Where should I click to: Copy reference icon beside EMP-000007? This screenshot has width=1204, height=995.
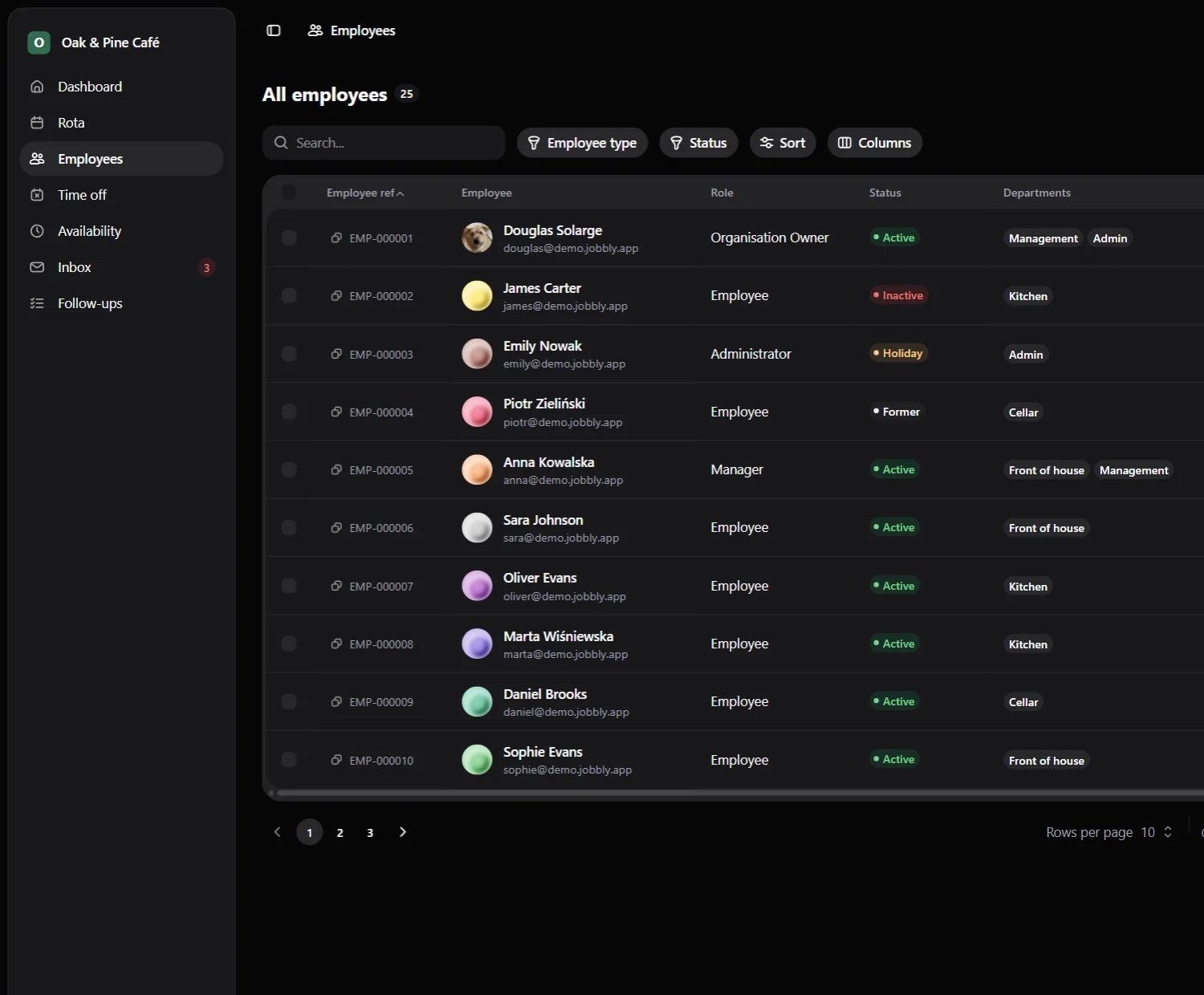click(x=336, y=586)
